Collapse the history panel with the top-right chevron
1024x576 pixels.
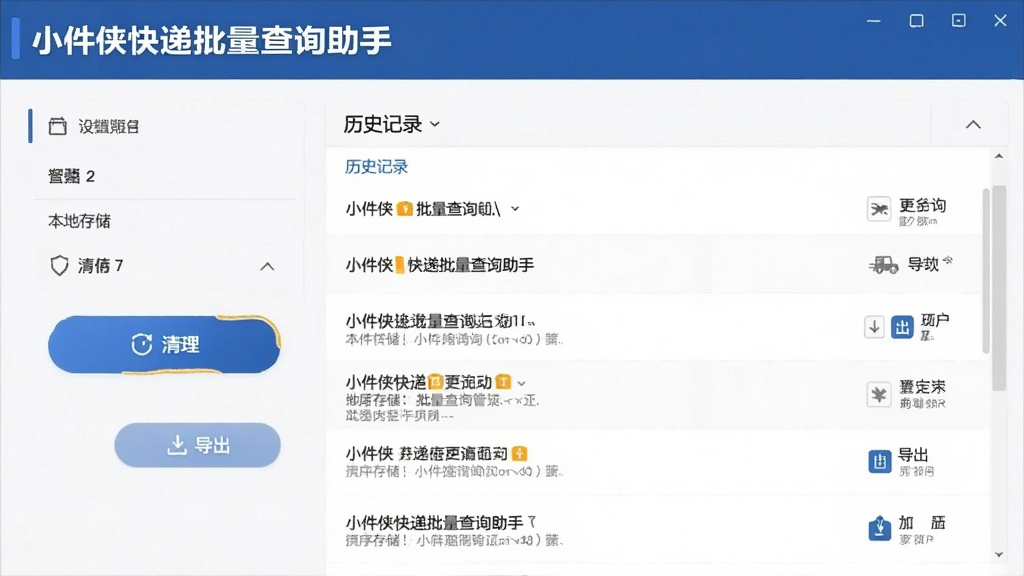coord(973,124)
